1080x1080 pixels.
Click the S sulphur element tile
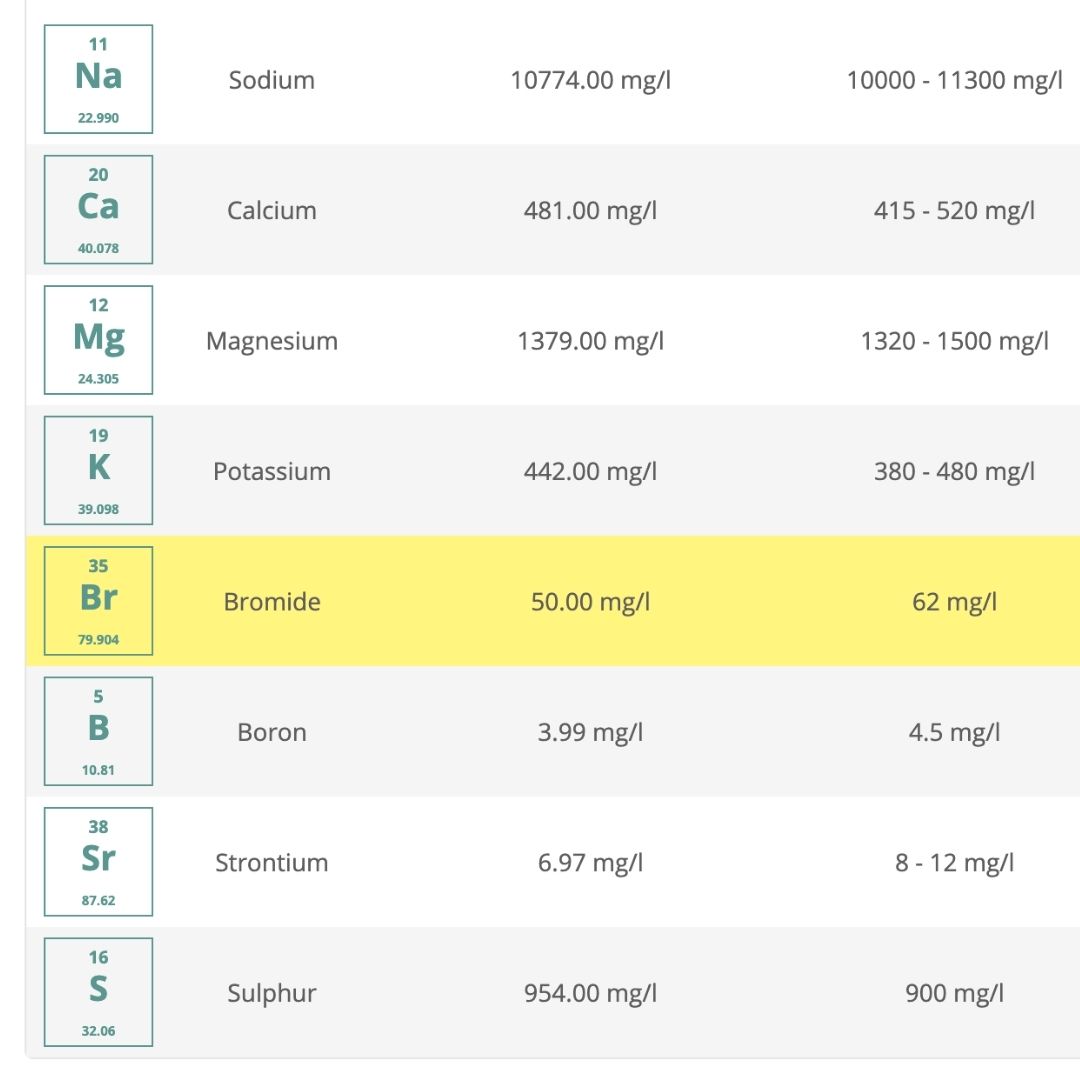[98, 993]
